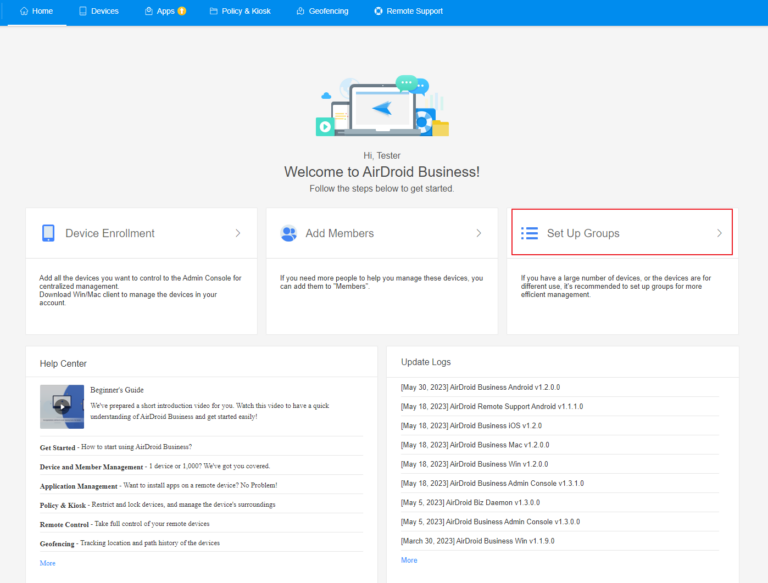Click the Apps bag icon in navbar
The height and width of the screenshot is (583, 768).
149,11
